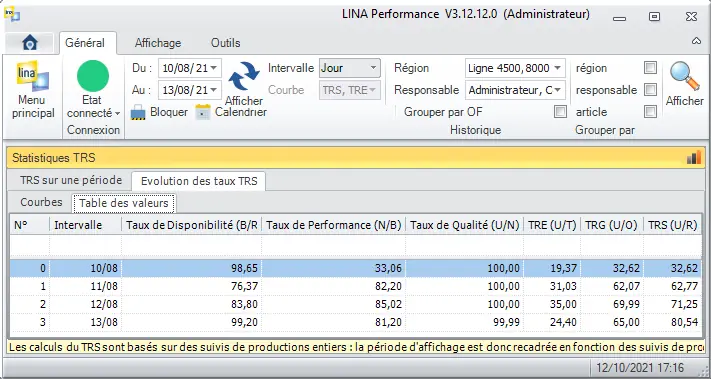Collapse the ribbon with the top-right chevron
The width and height of the screenshot is (711, 379).
[696, 41]
